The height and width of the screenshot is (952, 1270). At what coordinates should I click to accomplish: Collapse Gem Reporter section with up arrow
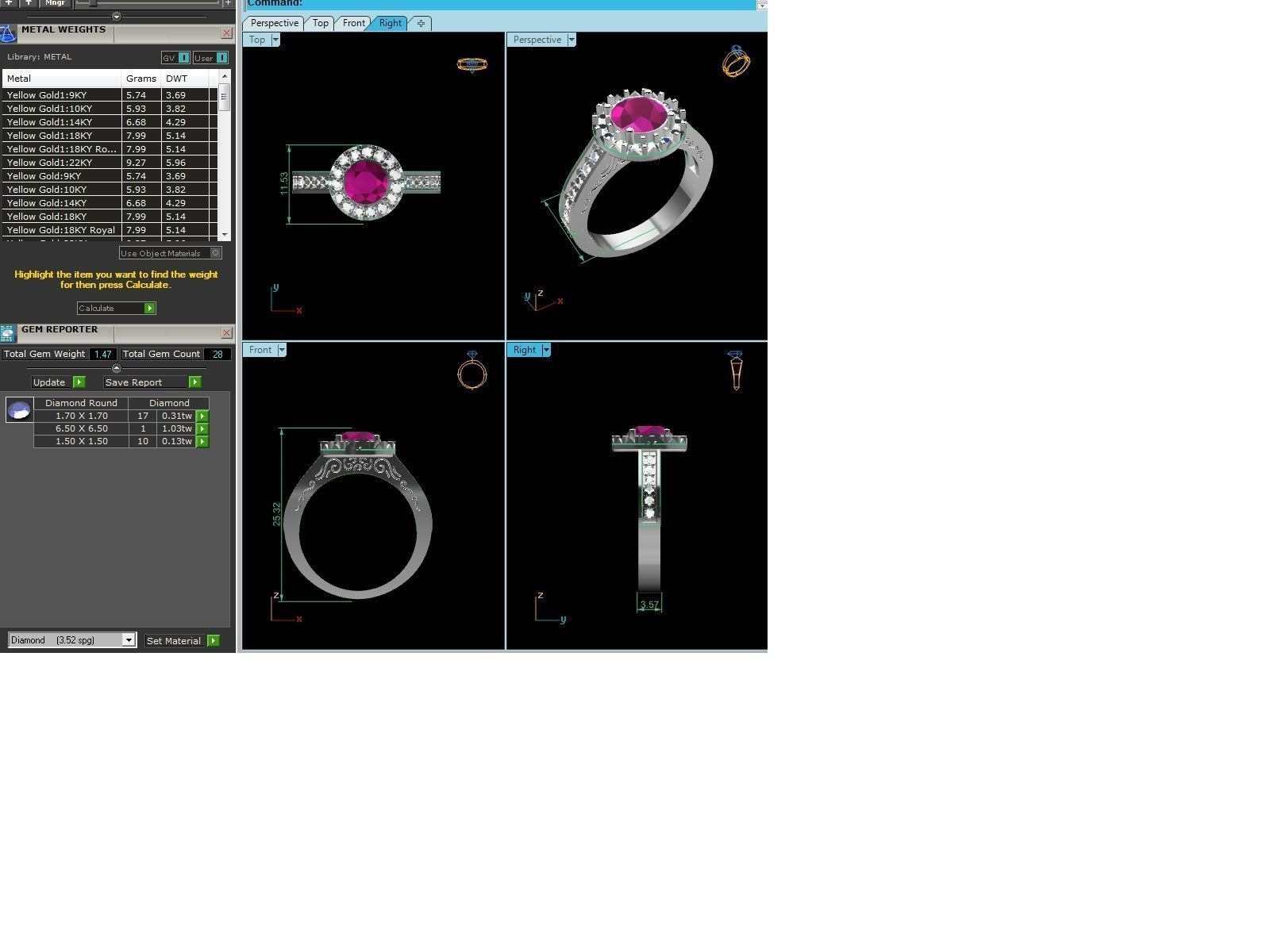[x=117, y=368]
